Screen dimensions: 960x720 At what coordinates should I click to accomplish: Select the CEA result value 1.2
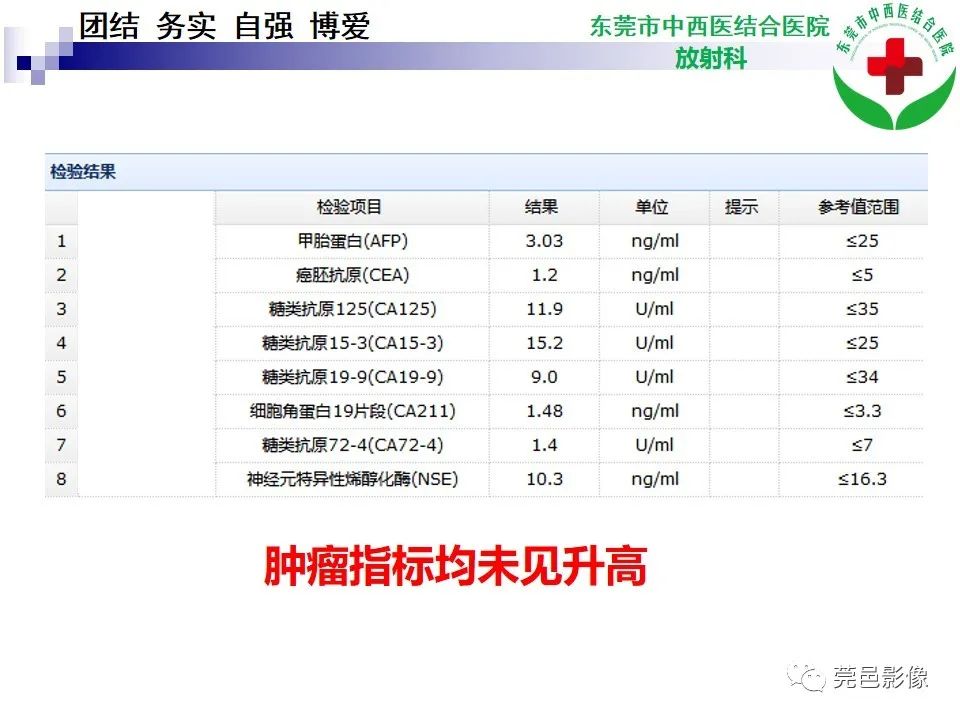click(544, 275)
